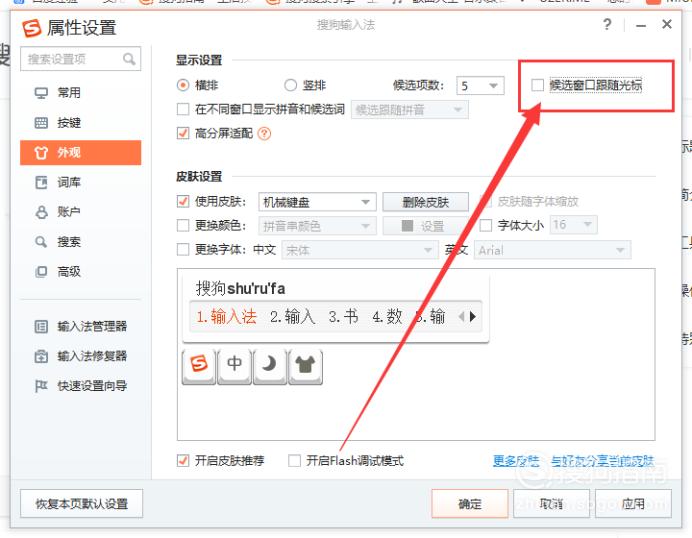Click the 删除皮肤 button

pos(425,202)
